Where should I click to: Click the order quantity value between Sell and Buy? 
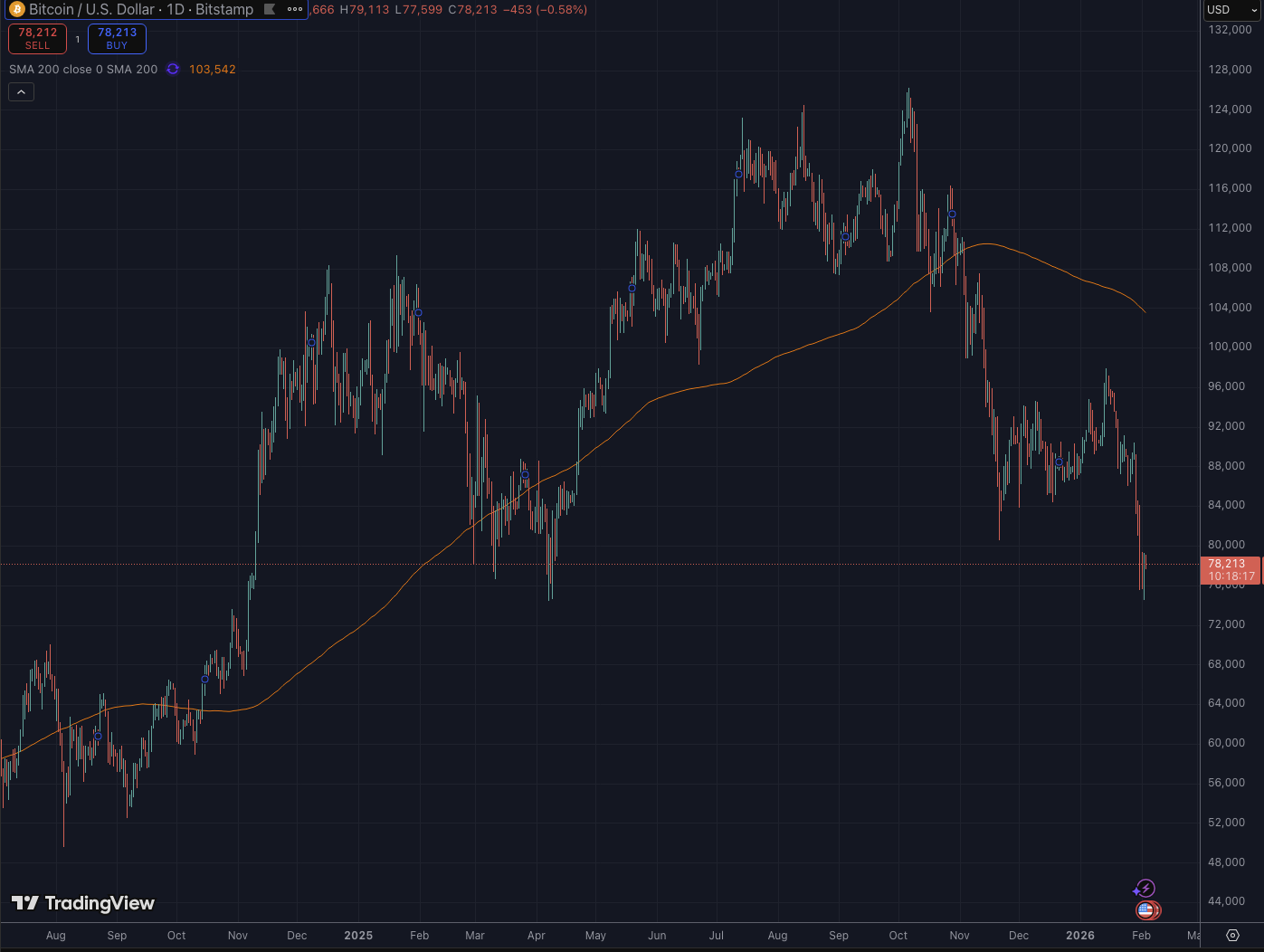point(78,39)
